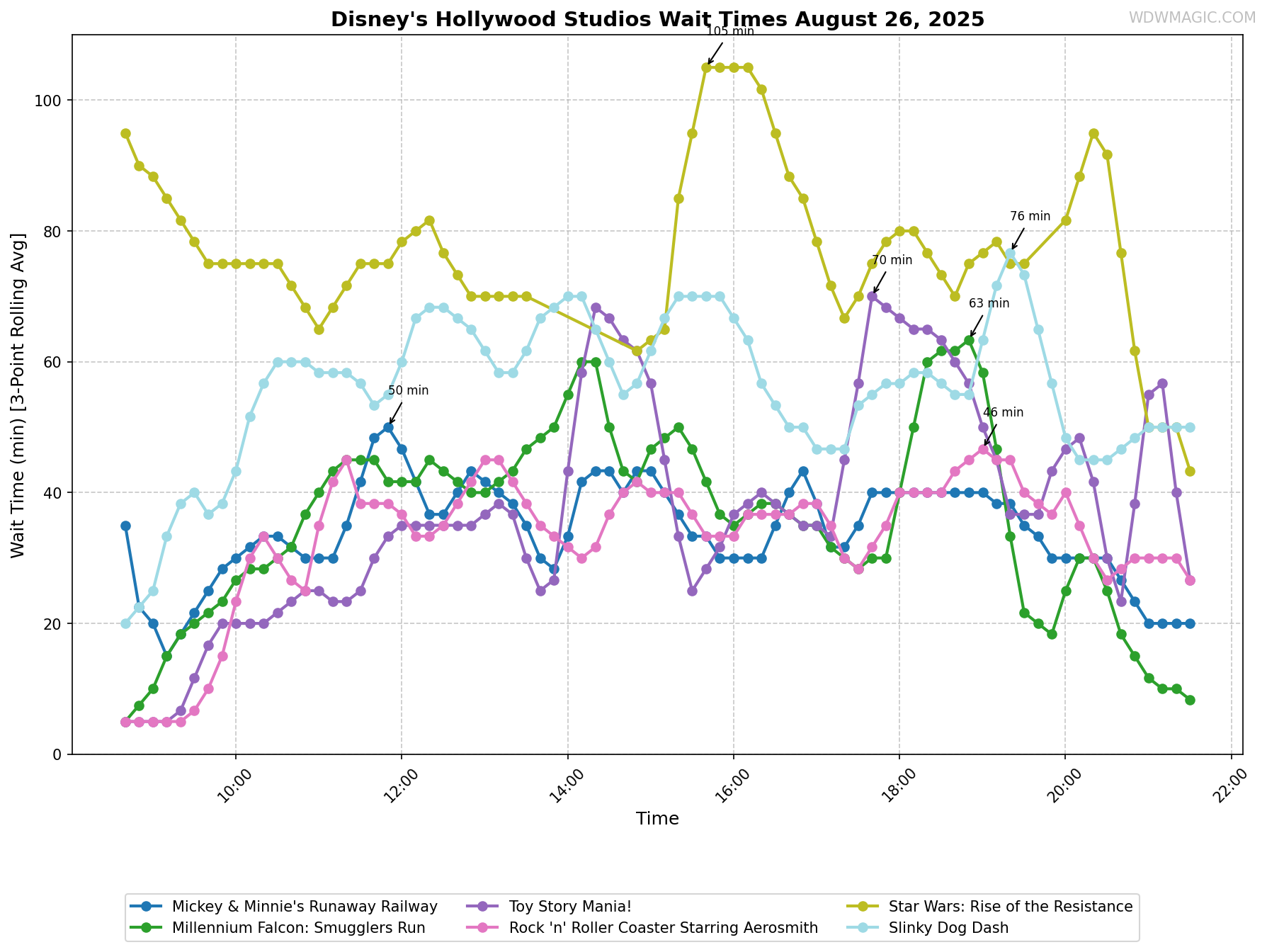The height and width of the screenshot is (952, 1267).
Task: Click the light blue Slinky Dog Dash legend marker
Action: tap(863, 928)
